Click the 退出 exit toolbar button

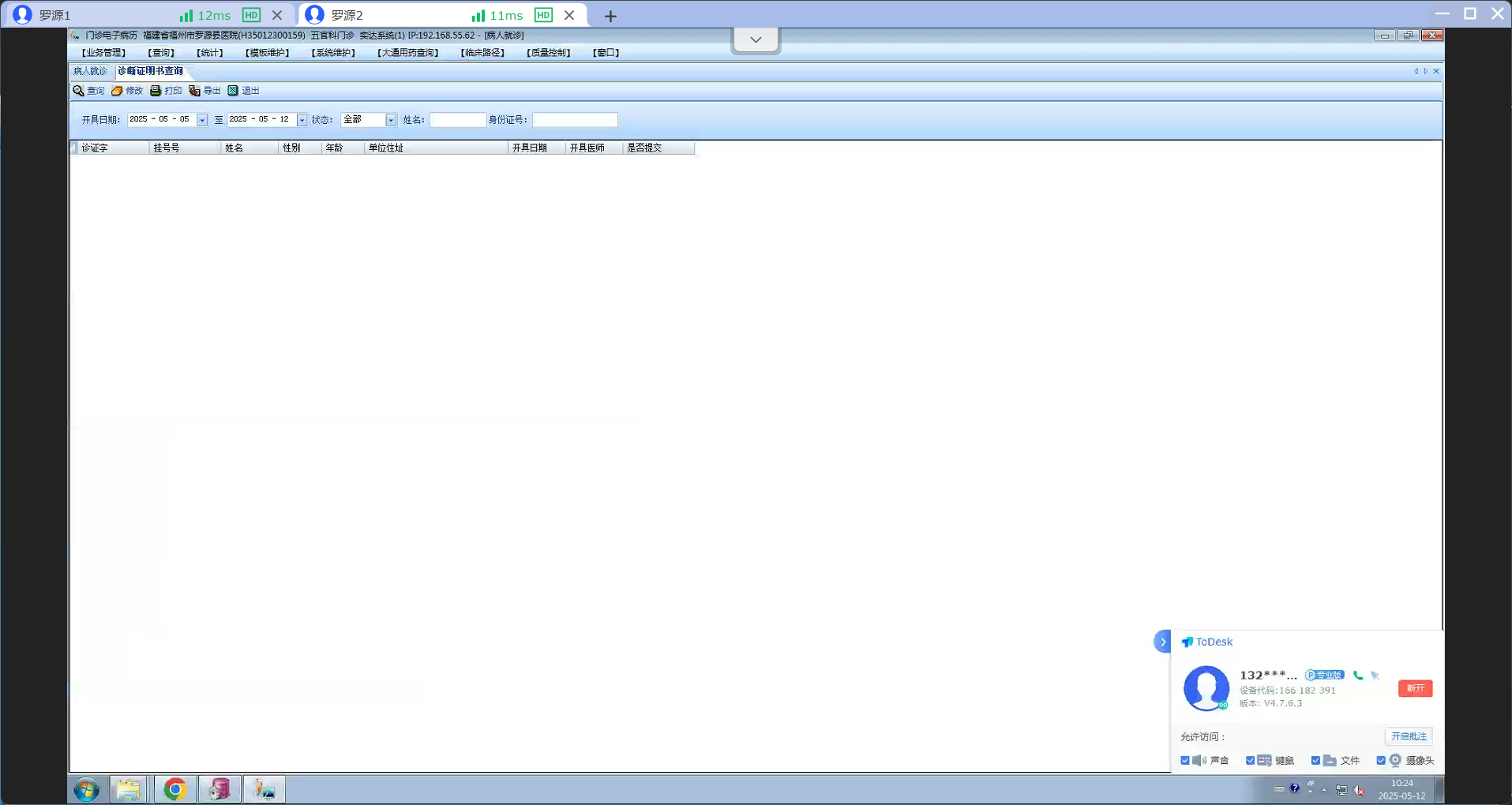click(x=243, y=91)
